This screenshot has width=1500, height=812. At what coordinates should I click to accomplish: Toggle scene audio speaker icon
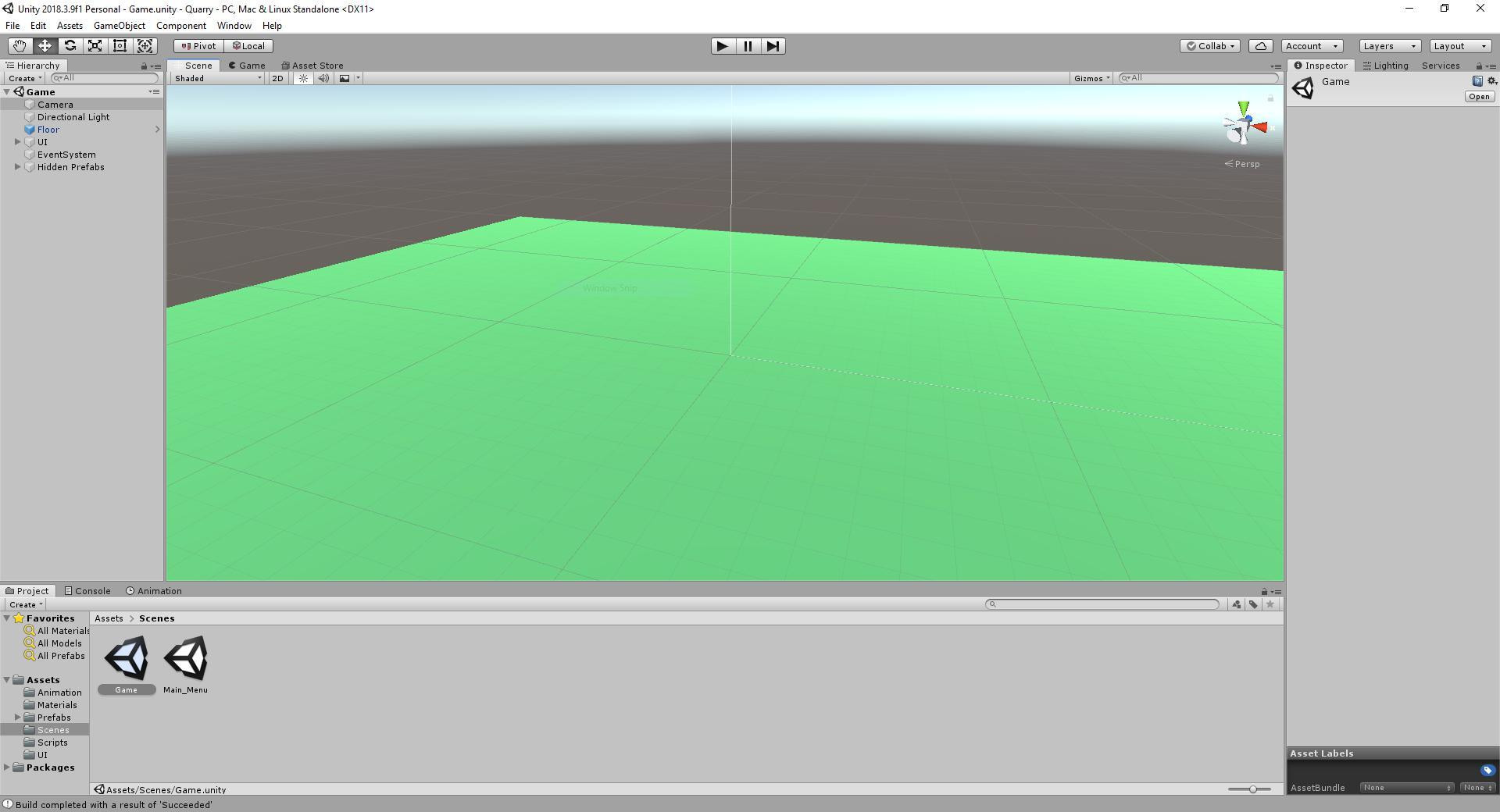(x=323, y=78)
